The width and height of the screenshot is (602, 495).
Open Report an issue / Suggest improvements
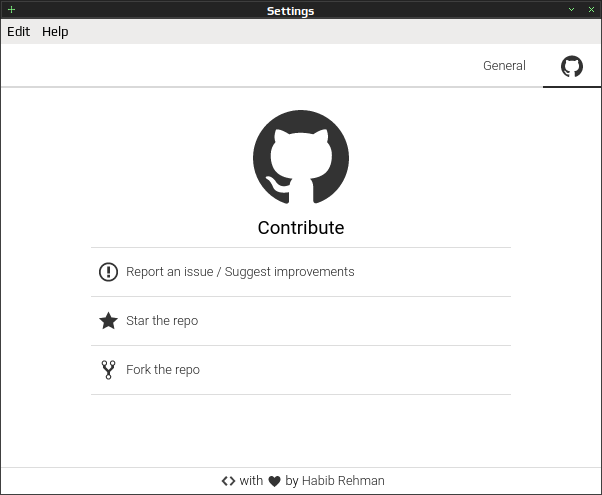pos(301,272)
